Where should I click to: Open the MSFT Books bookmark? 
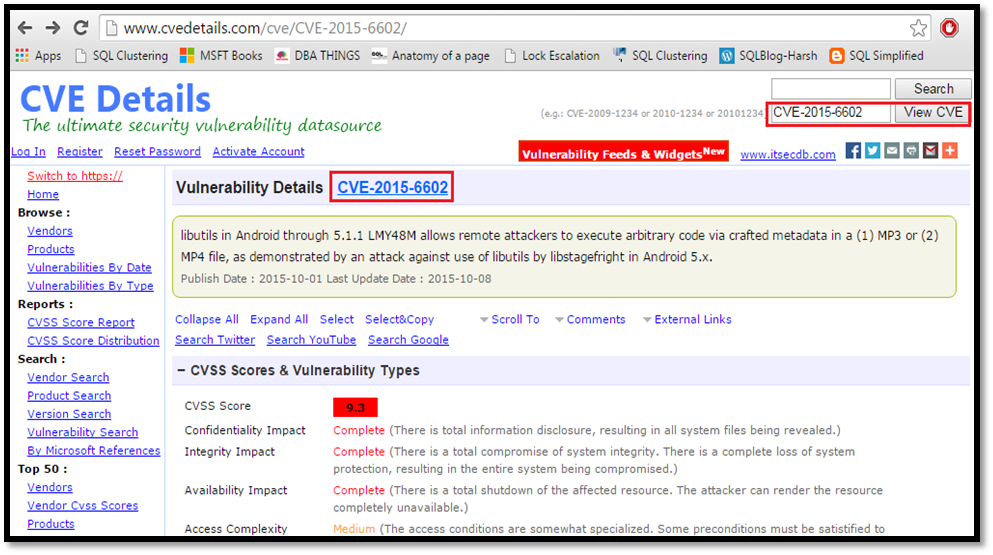pos(221,56)
